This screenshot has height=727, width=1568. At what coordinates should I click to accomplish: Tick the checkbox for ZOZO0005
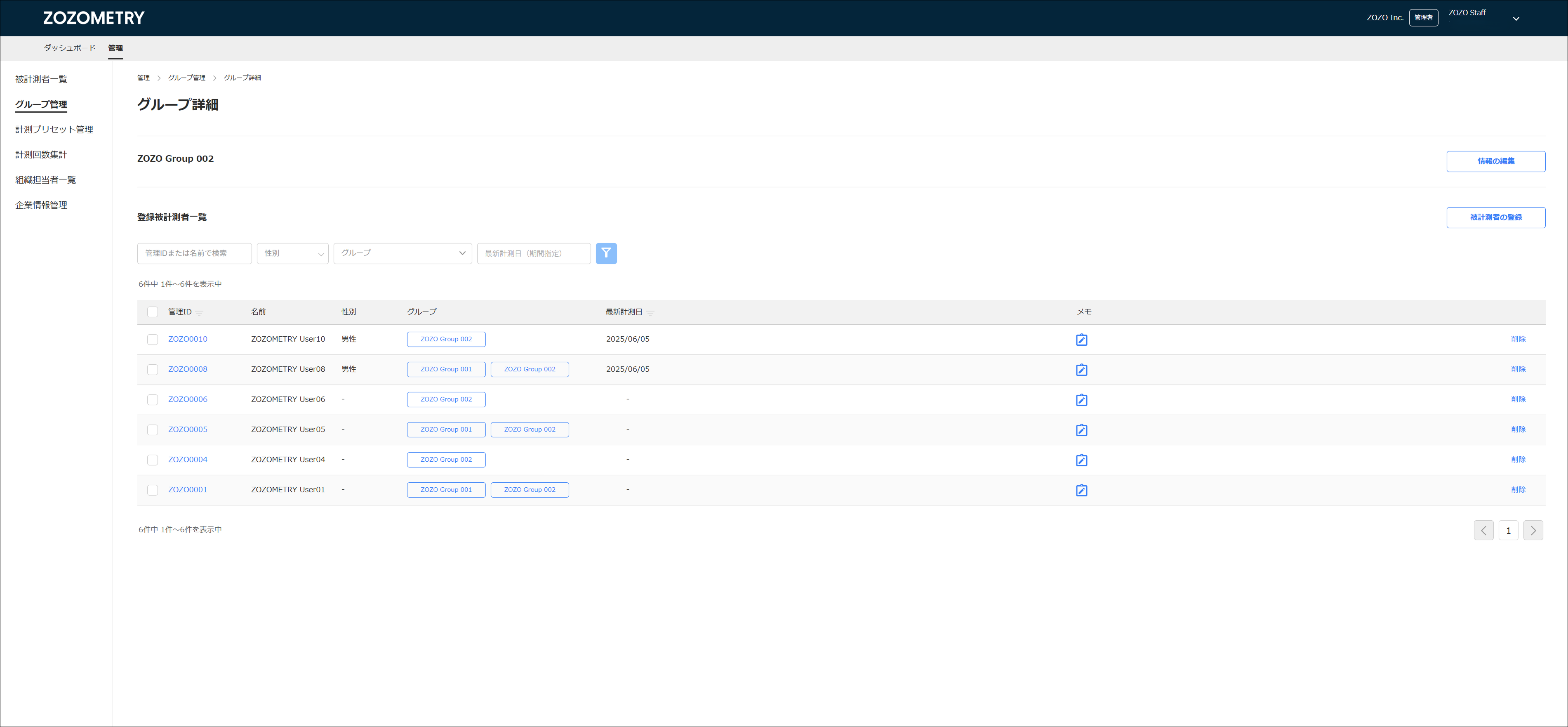(x=152, y=430)
